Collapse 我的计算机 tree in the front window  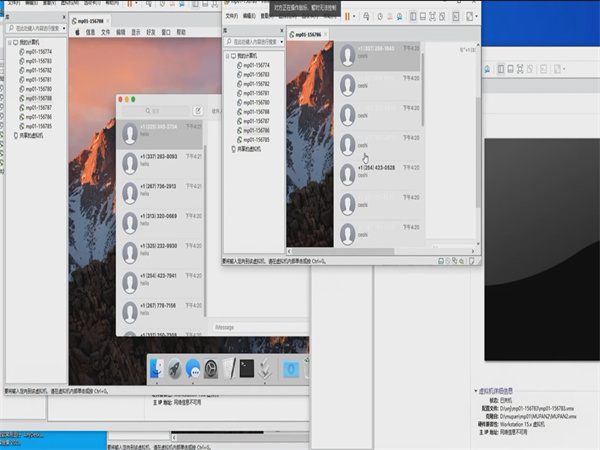[x=228, y=56]
